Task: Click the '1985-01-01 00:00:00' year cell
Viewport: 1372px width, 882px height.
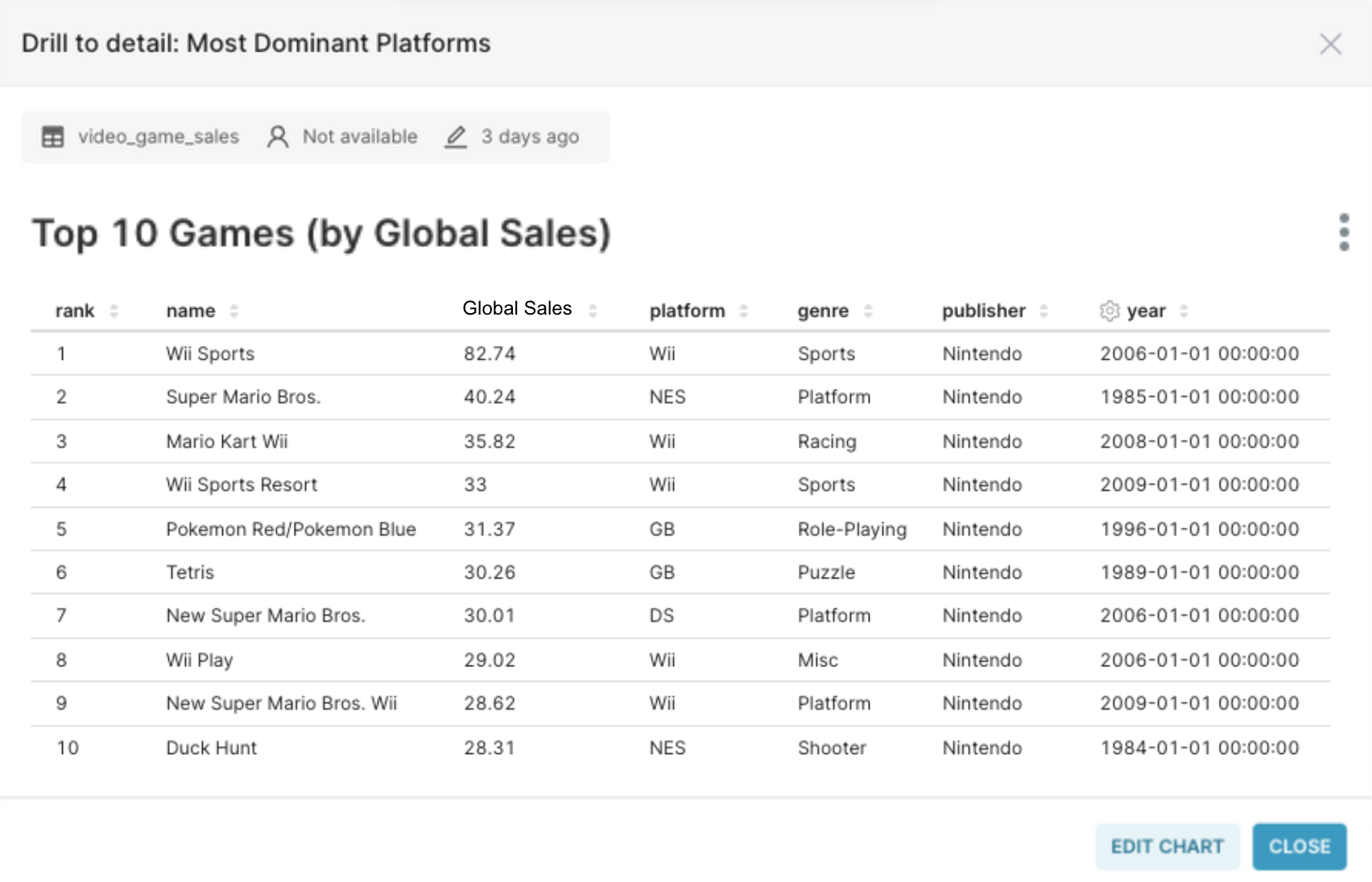Action: [x=1200, y=397]
